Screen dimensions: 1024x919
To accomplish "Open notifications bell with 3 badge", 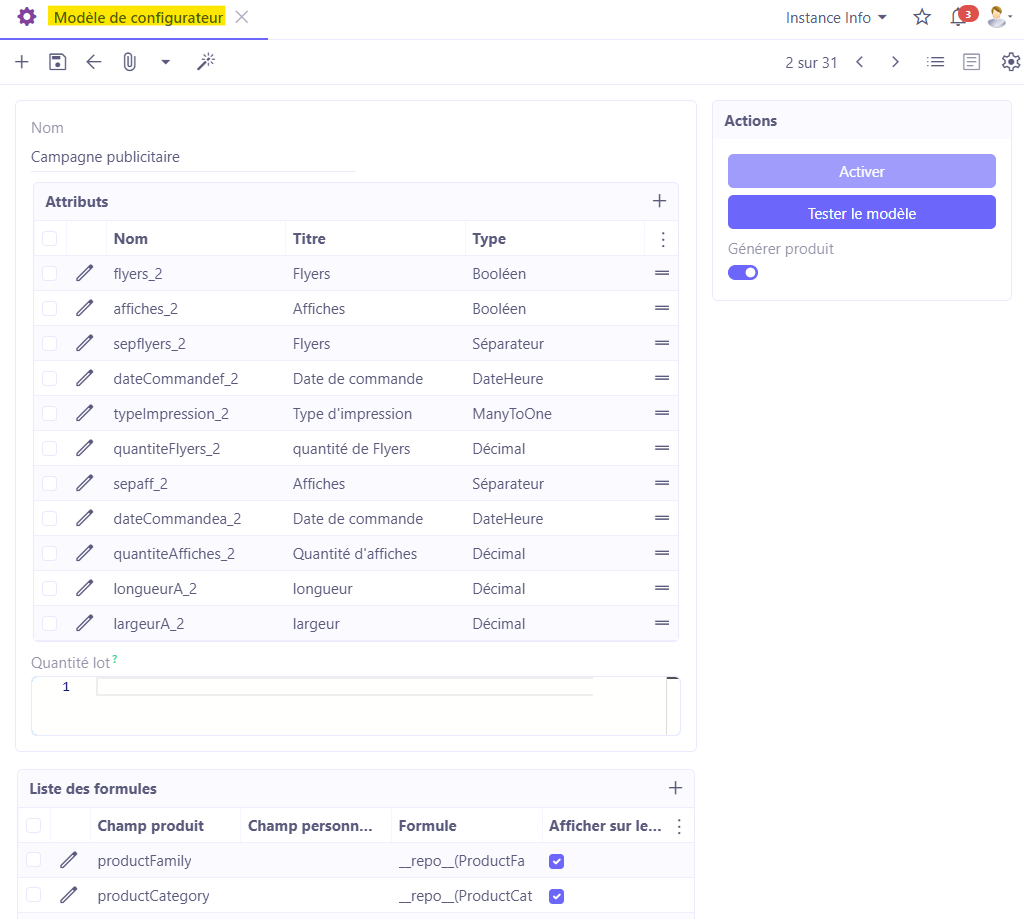I will tap(961, 16).
